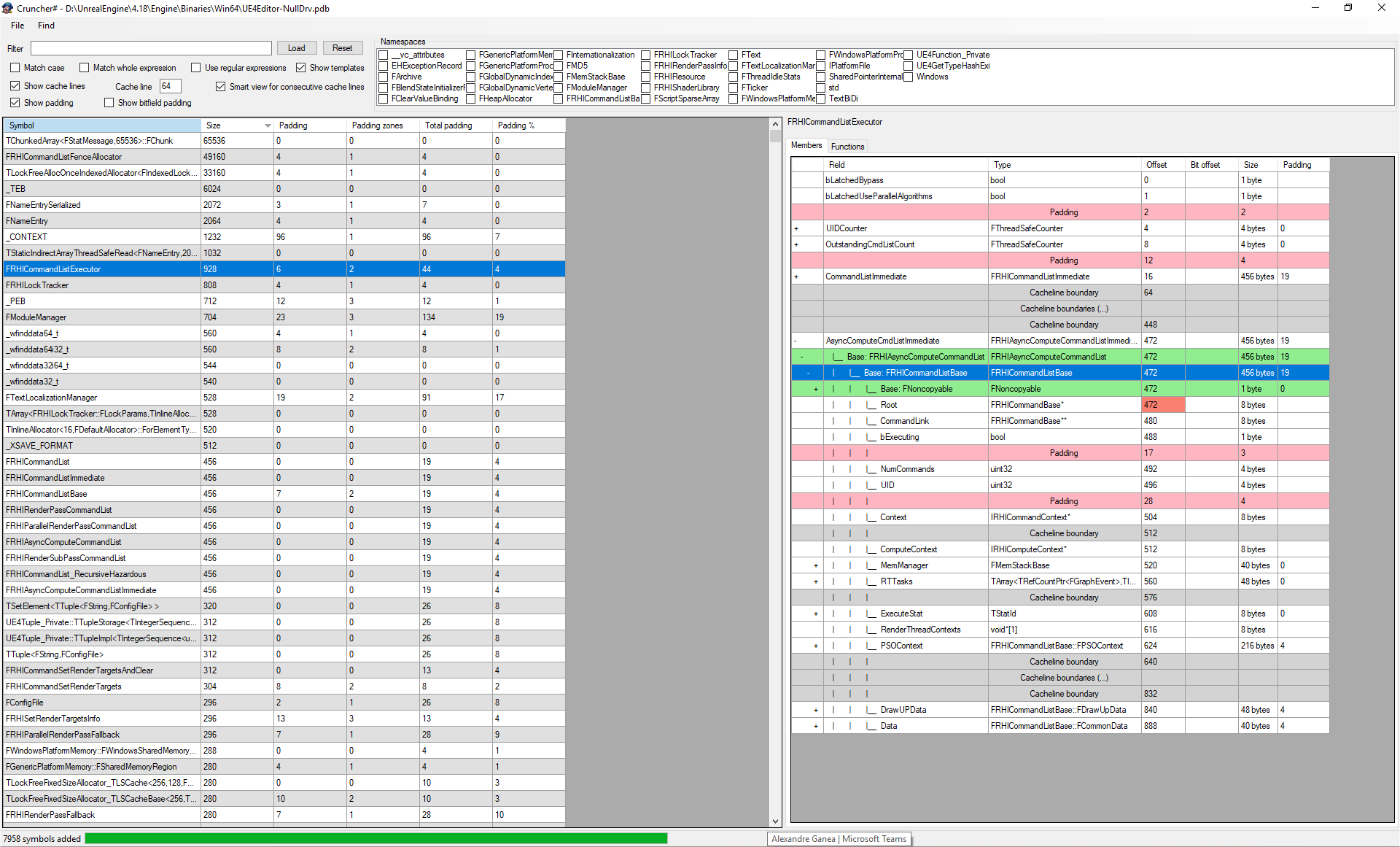
Task: Expand the UIDCounter member row
Action: [796, 228]
